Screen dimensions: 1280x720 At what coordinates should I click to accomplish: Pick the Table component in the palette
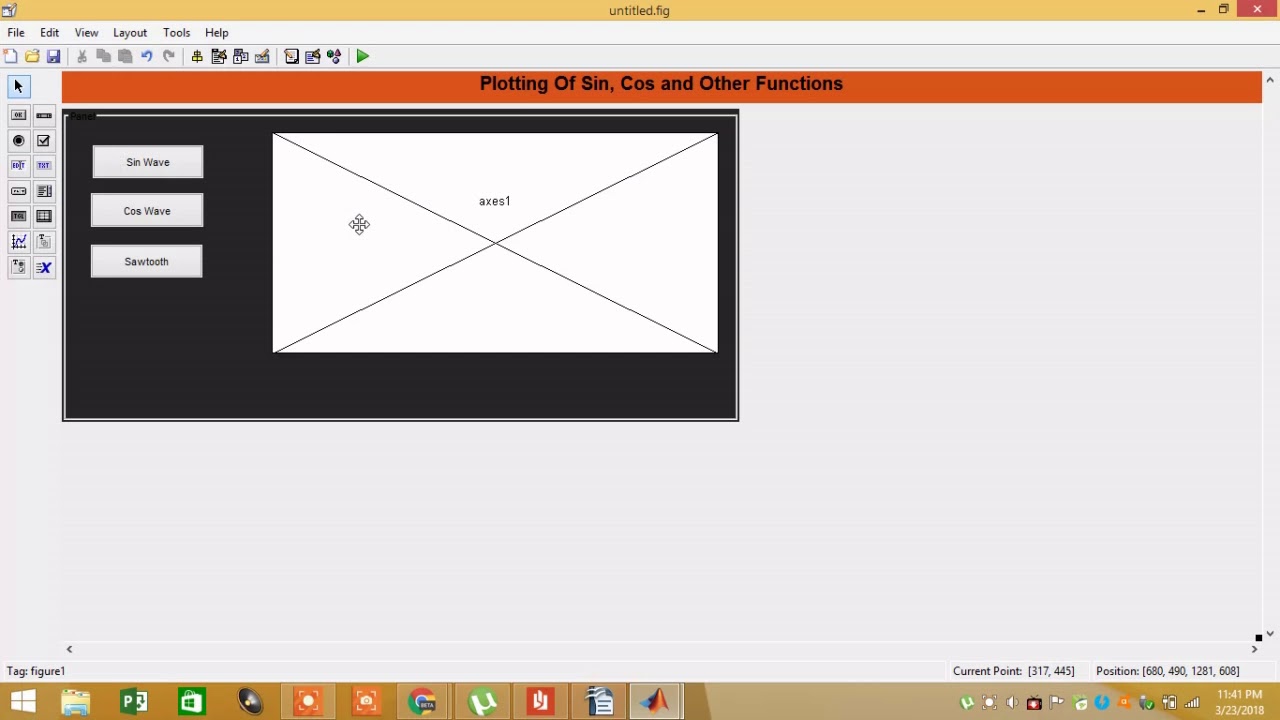(x=44, y=216)
